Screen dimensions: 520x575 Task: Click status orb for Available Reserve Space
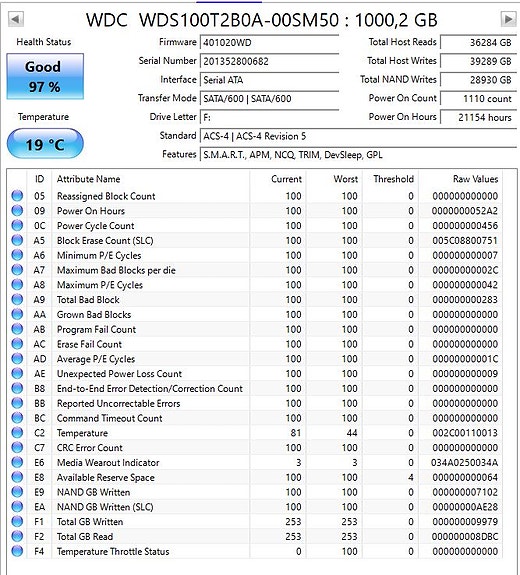(x=17, y=477)
